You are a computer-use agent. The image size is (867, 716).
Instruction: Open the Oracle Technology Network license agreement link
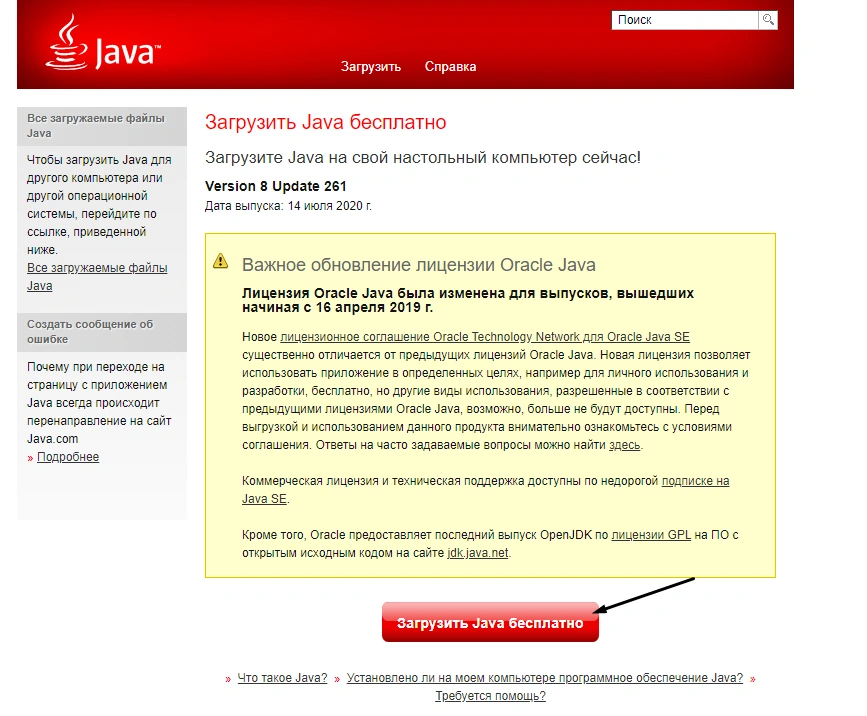coord(485,337)
